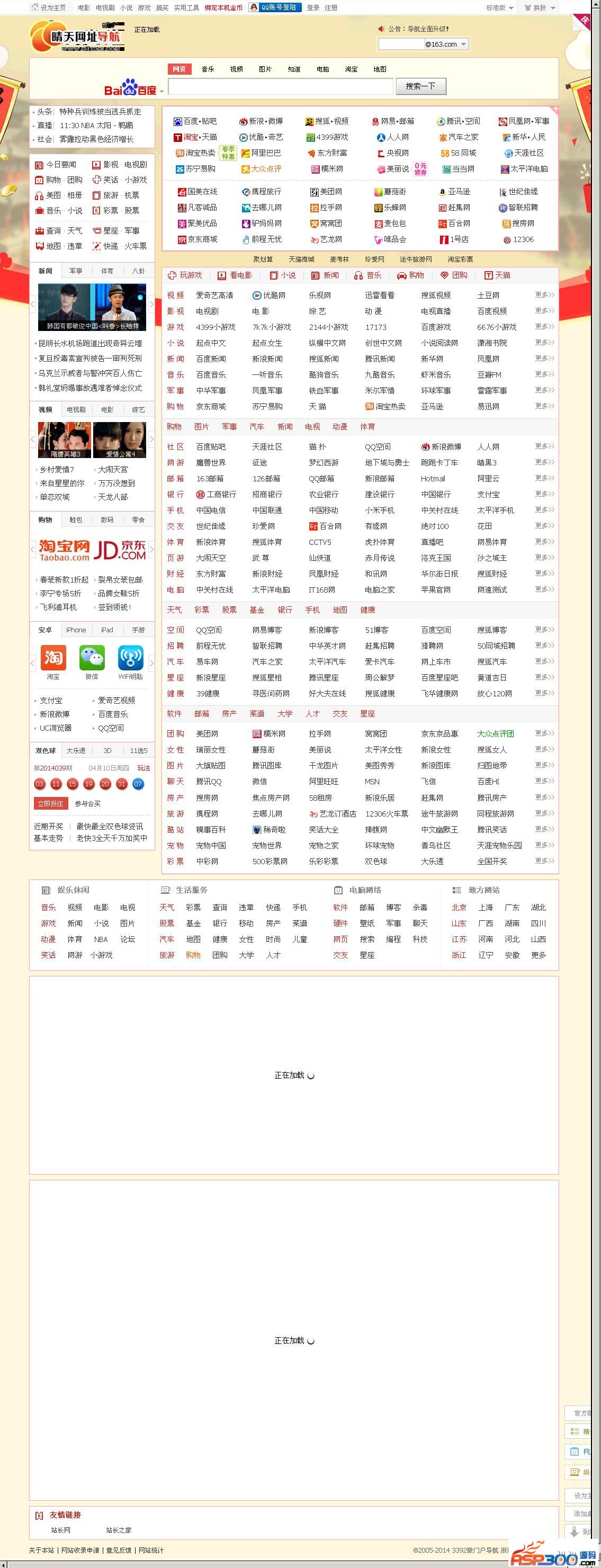
Task: Click the 绑定本机金币 link
Action: pos(223,8)
